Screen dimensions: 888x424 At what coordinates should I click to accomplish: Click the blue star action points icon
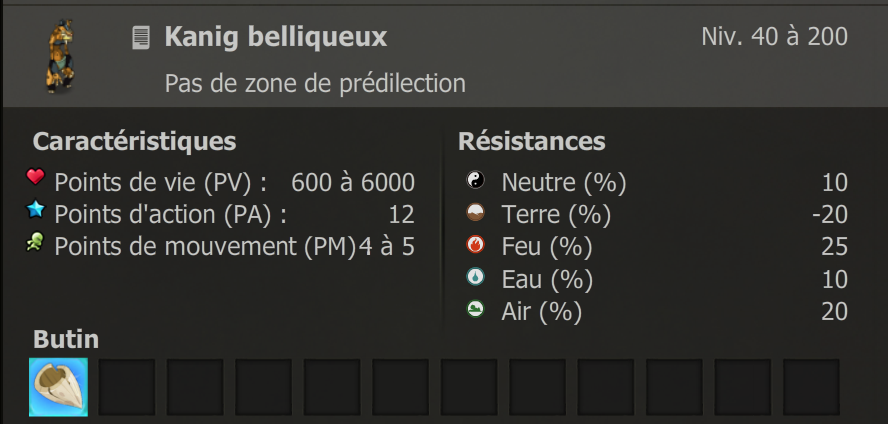tap(36, 210)
